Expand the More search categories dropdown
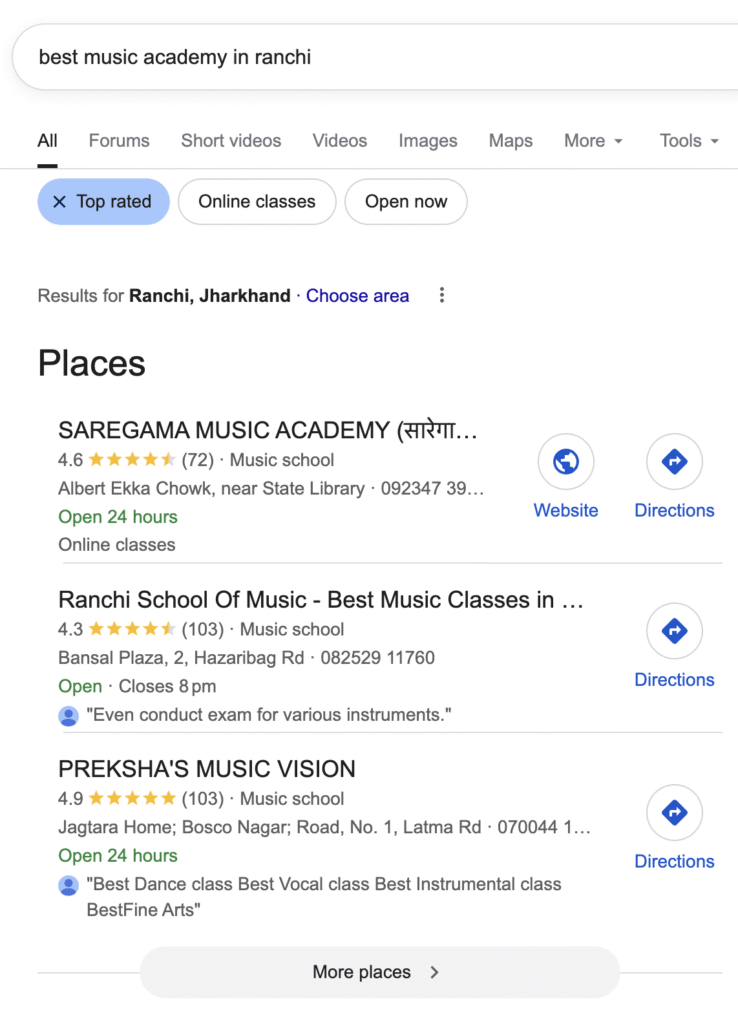738x1024 pixels. pos(593,141)
